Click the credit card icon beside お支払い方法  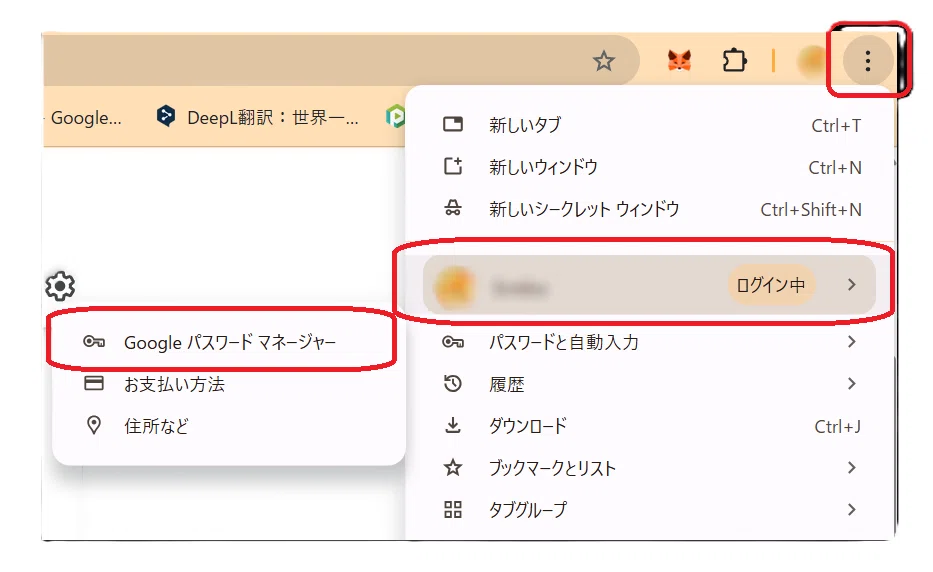(94, 383)
